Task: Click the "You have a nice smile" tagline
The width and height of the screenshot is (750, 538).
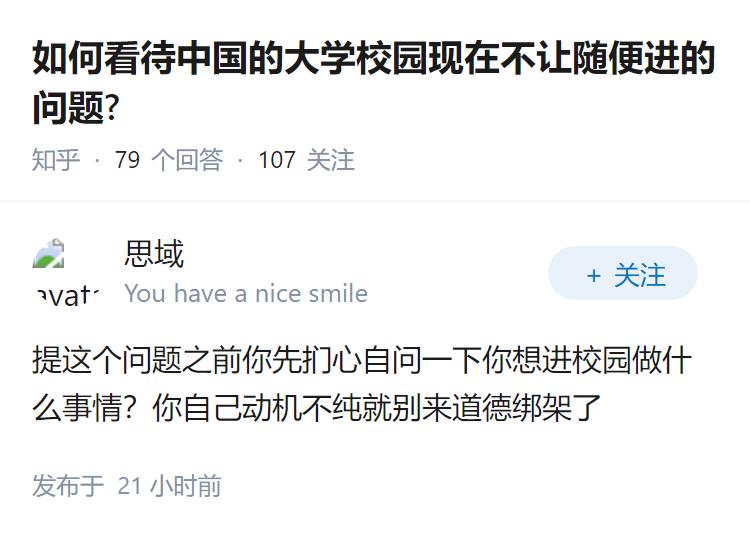Action: coord(246,293)
